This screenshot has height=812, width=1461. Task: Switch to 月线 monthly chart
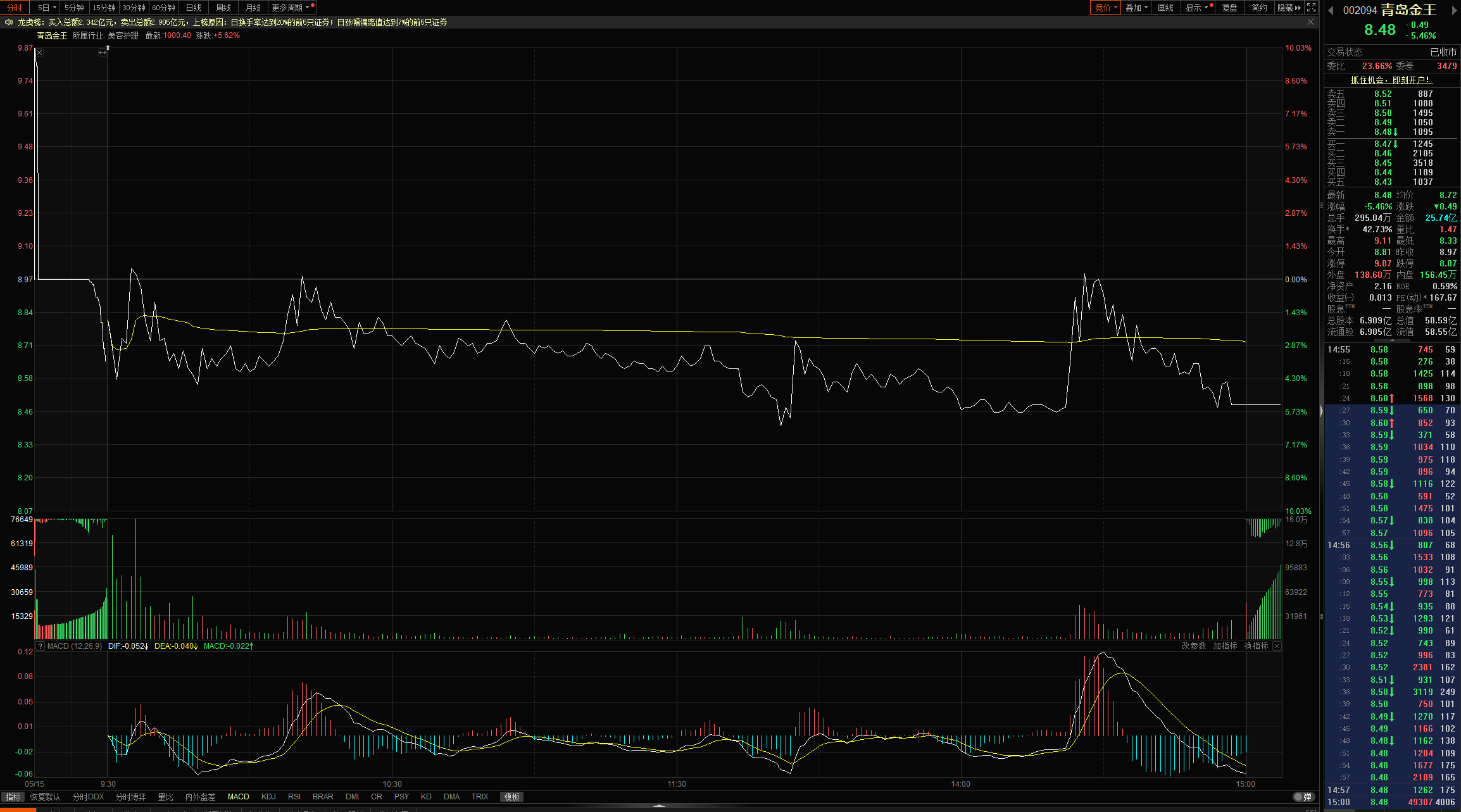tap(253, 8)
